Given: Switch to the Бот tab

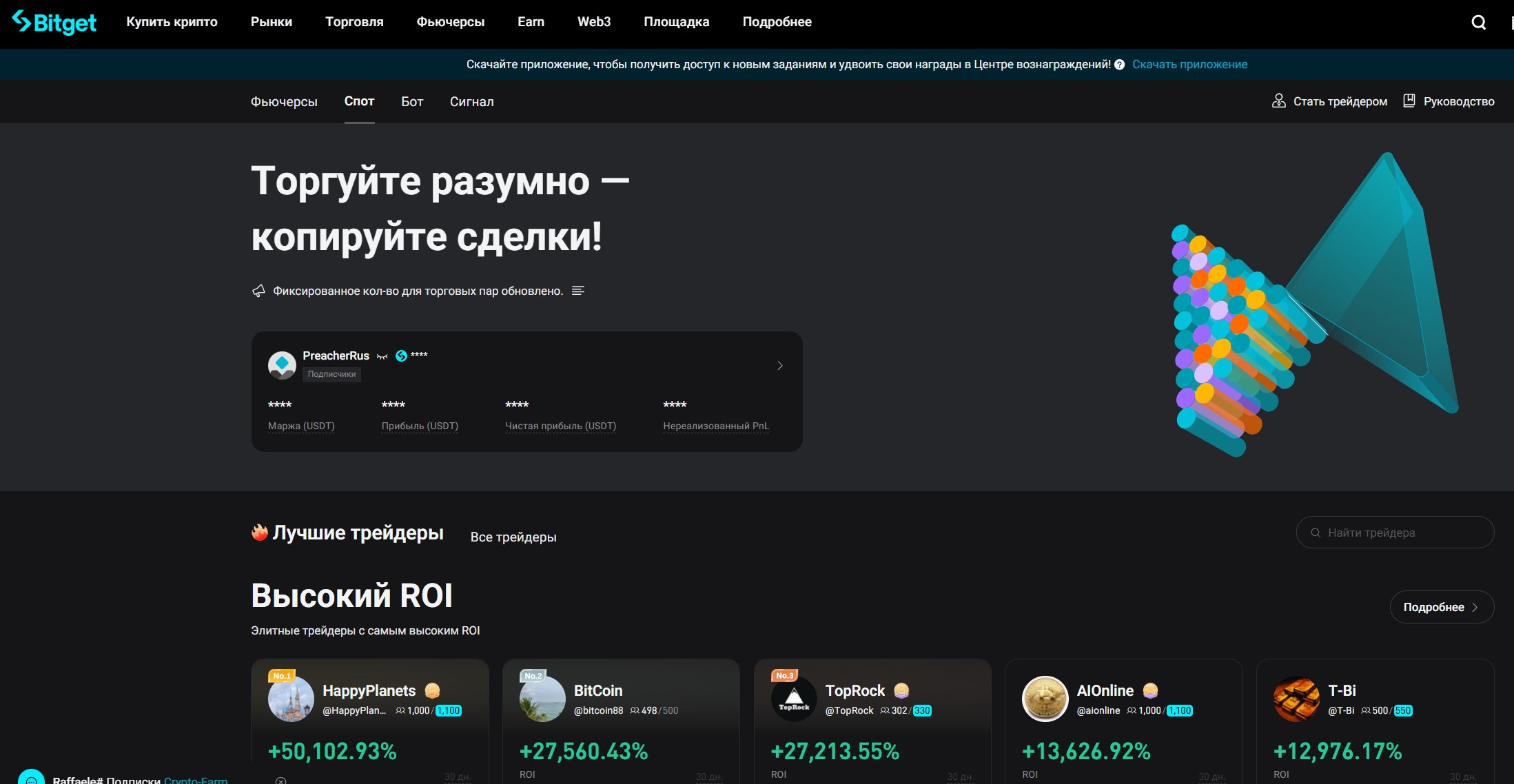Looking at the screenshot, I should click(x=412, y=102).
